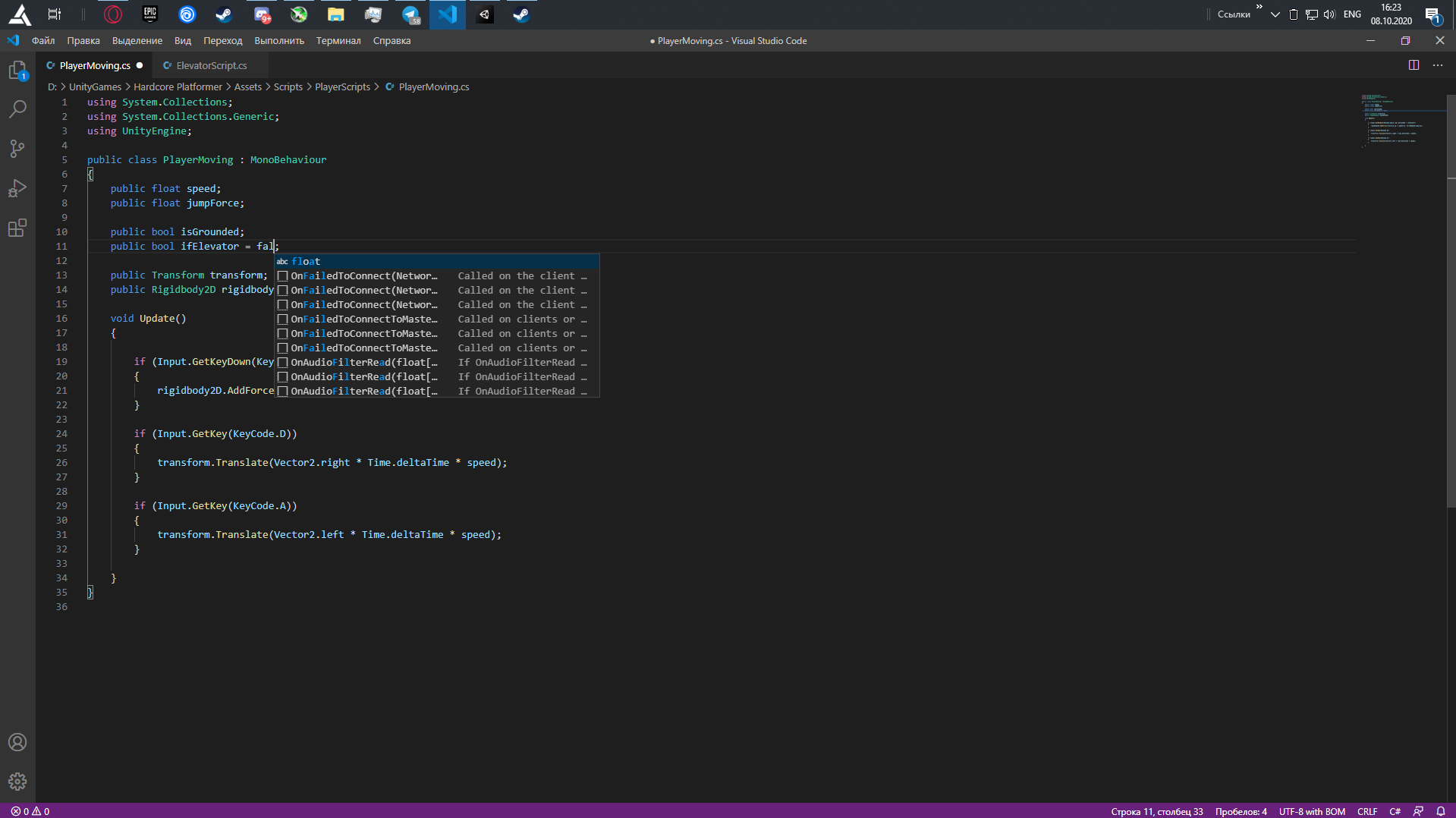Change encoding via UTF-8 with BOM
Screen dimensions: 1456x818
1311,811
